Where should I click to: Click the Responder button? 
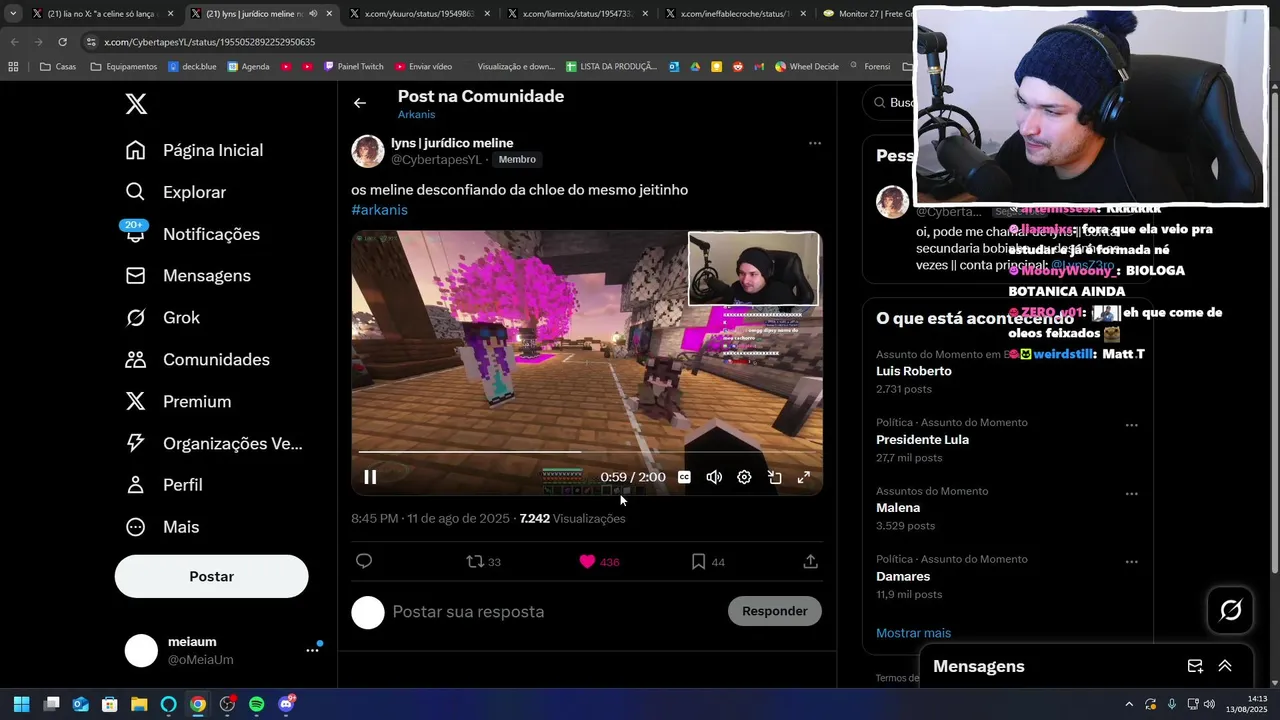(x=775, y=611)
